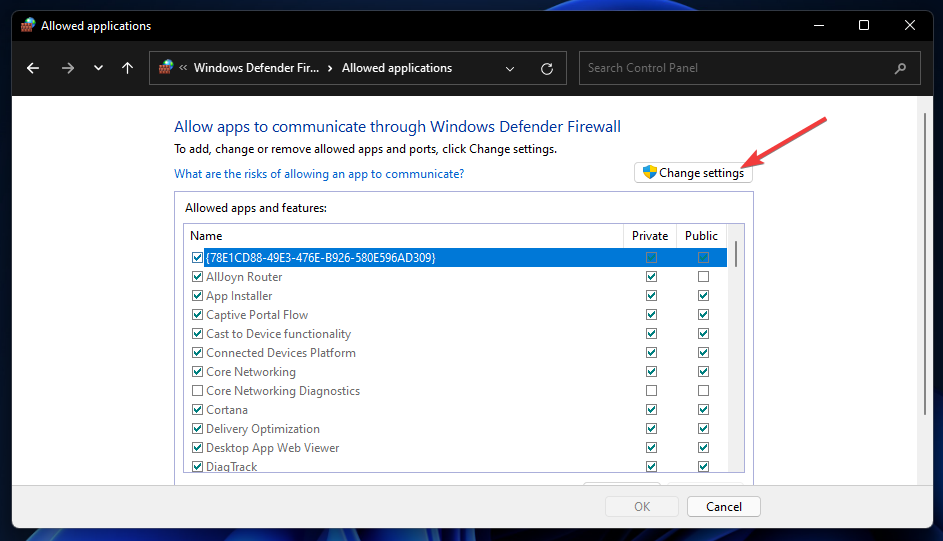Viewport: 943px width, 541px height.
Task: Toggle AllJoyn Router Private checkbox
Action: coord(651,277)
